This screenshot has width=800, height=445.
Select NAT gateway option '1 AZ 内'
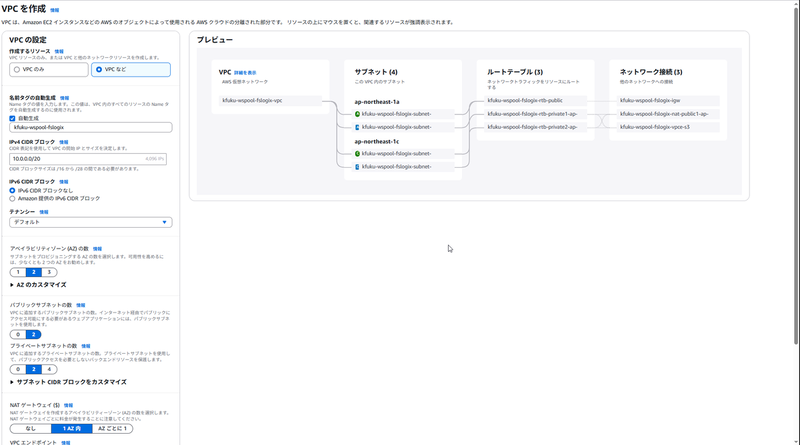[71, 429]
